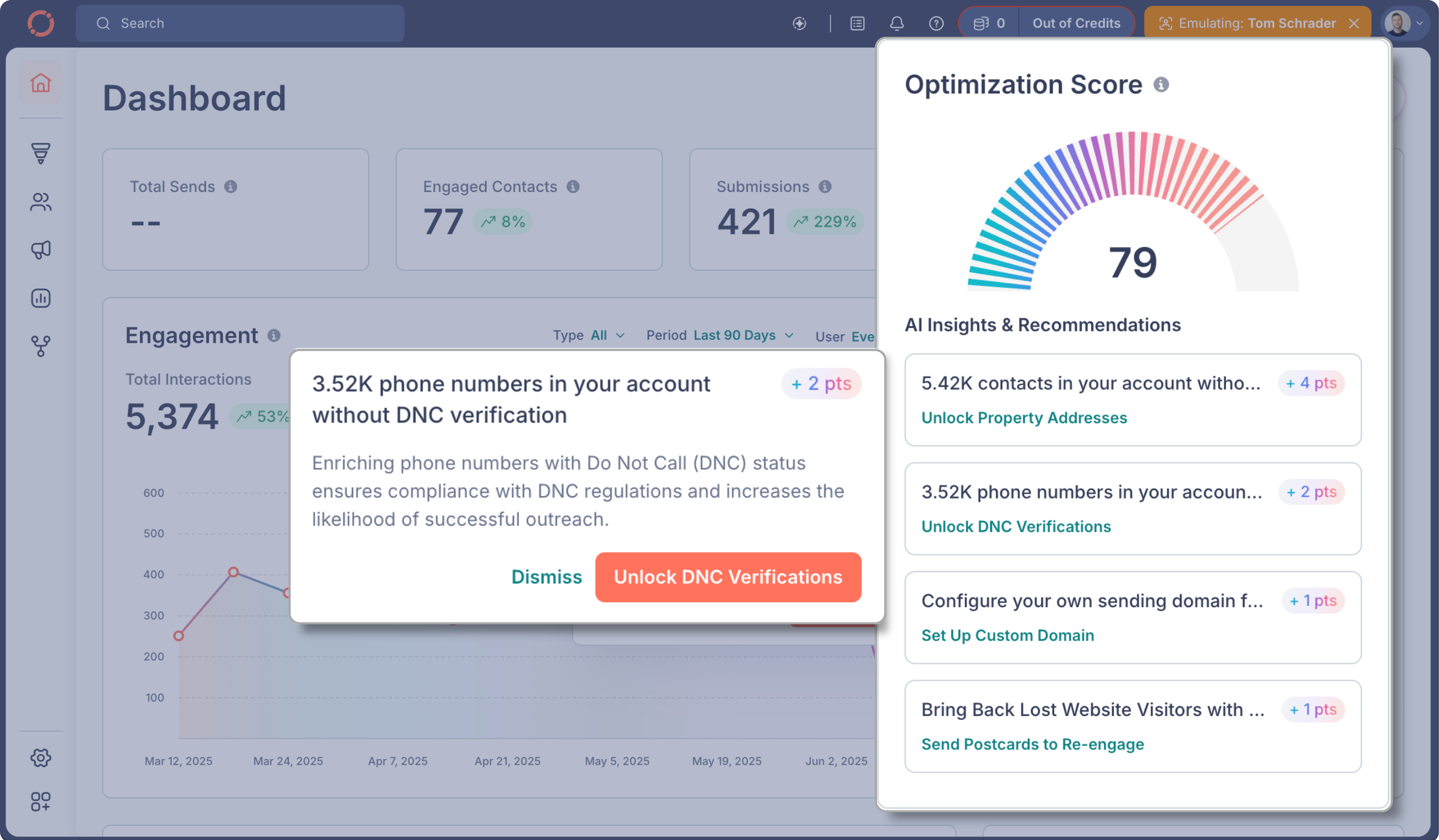Open the Help question mark icon
The width and height of the screenshot is (1439, 840).
point(936,23)
